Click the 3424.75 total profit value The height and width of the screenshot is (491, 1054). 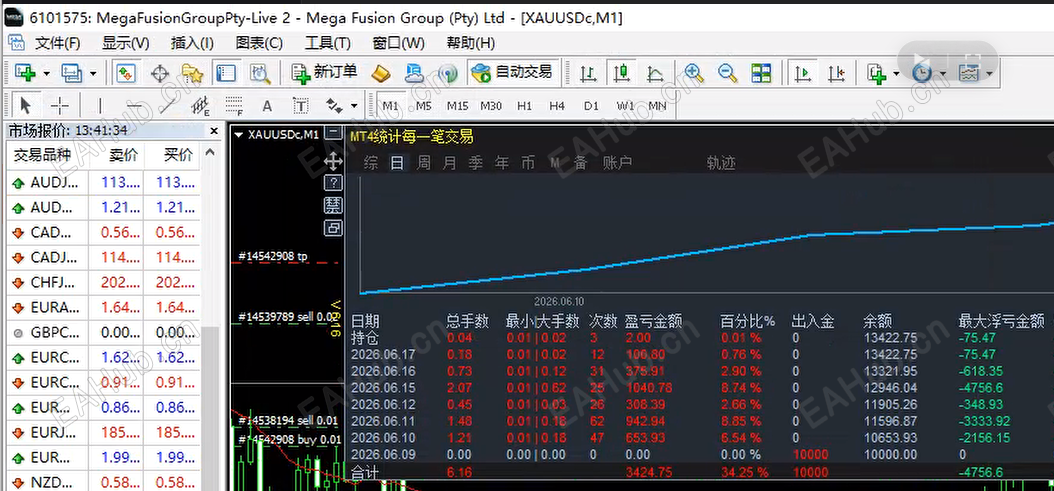[x=649, y=472]
